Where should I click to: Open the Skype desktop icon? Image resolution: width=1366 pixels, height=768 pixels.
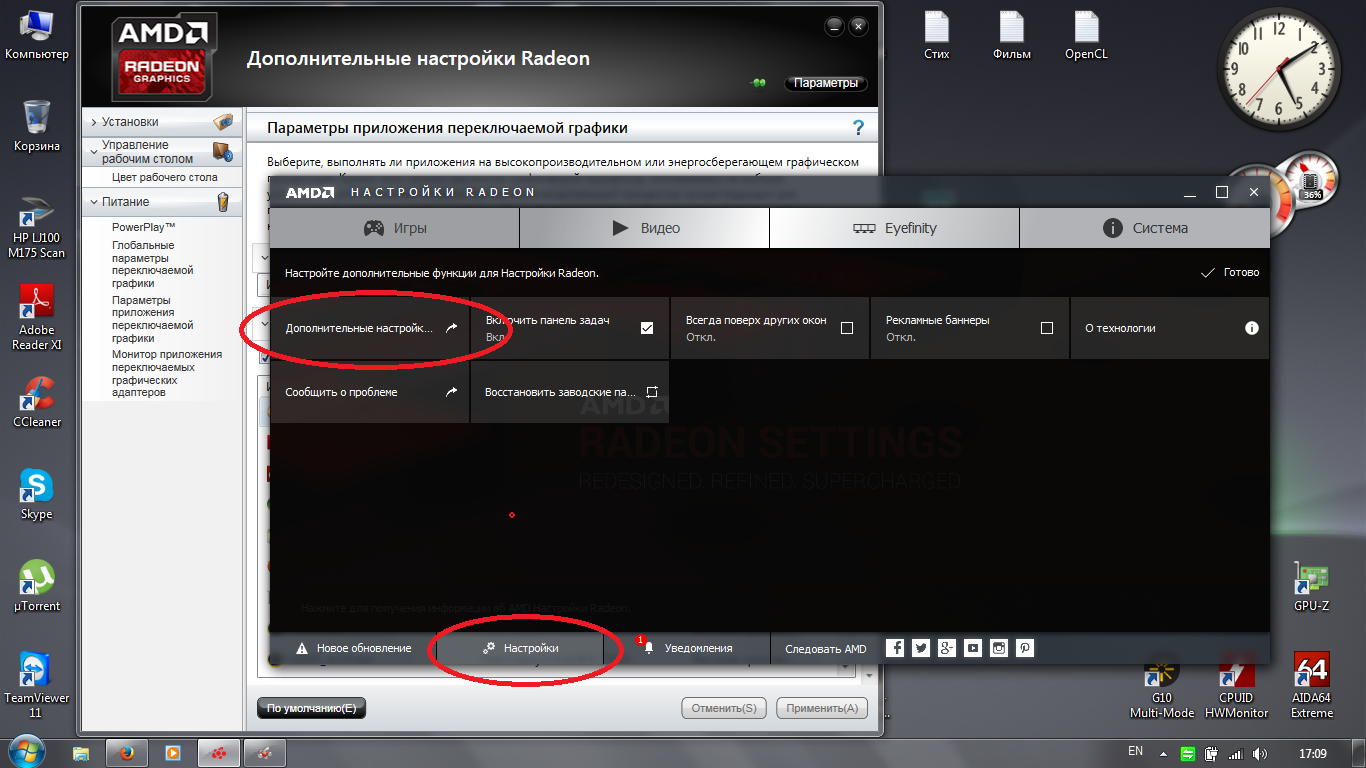37,495
